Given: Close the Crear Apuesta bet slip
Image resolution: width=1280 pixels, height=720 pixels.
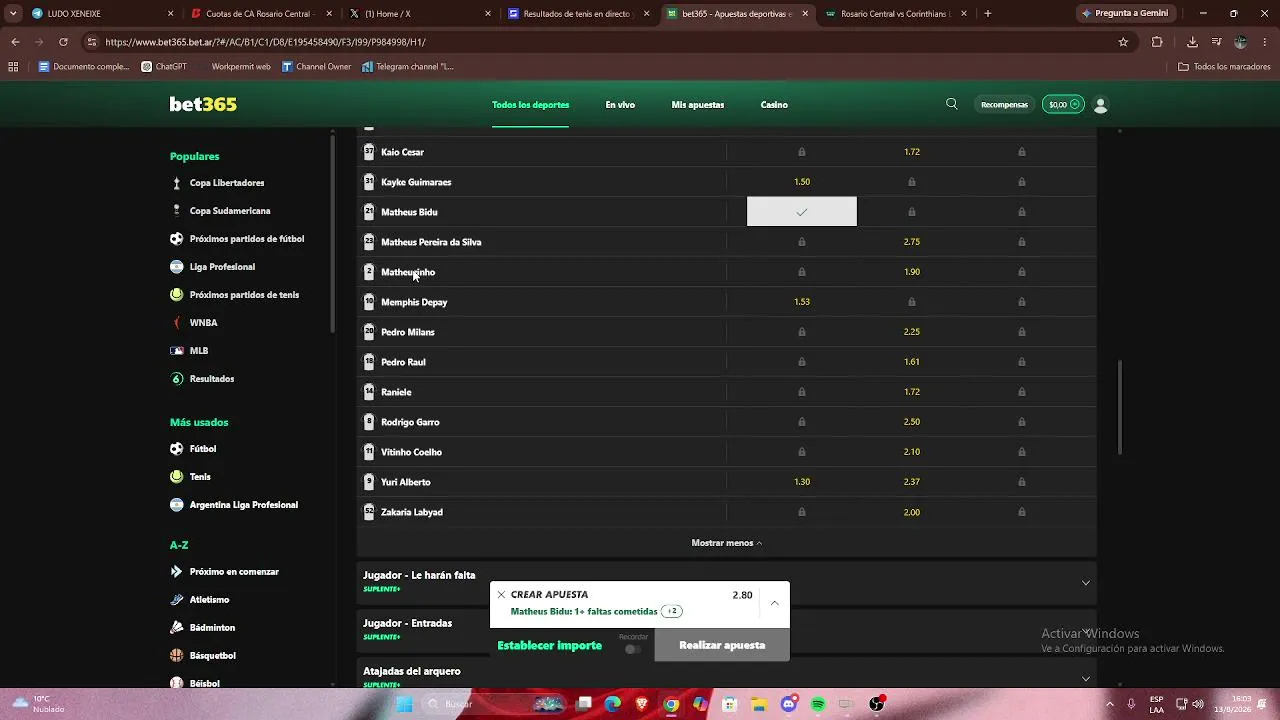Looking at the screenshot, I should point(501,594).
